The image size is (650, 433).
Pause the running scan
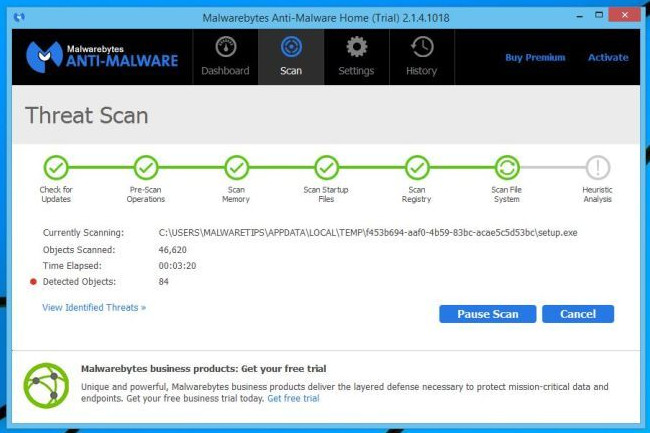pos(488,314)
